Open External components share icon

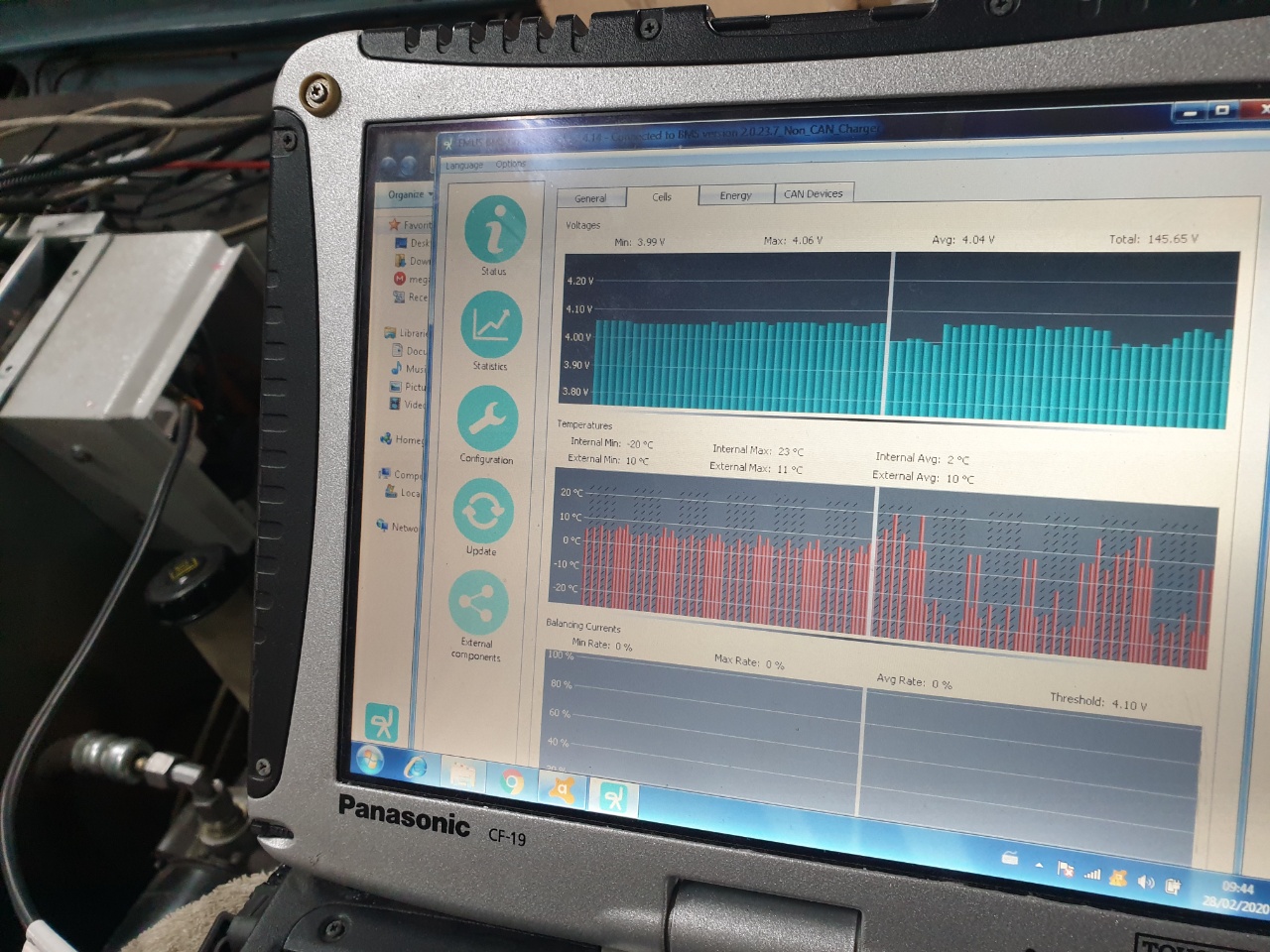pos(478,604)
